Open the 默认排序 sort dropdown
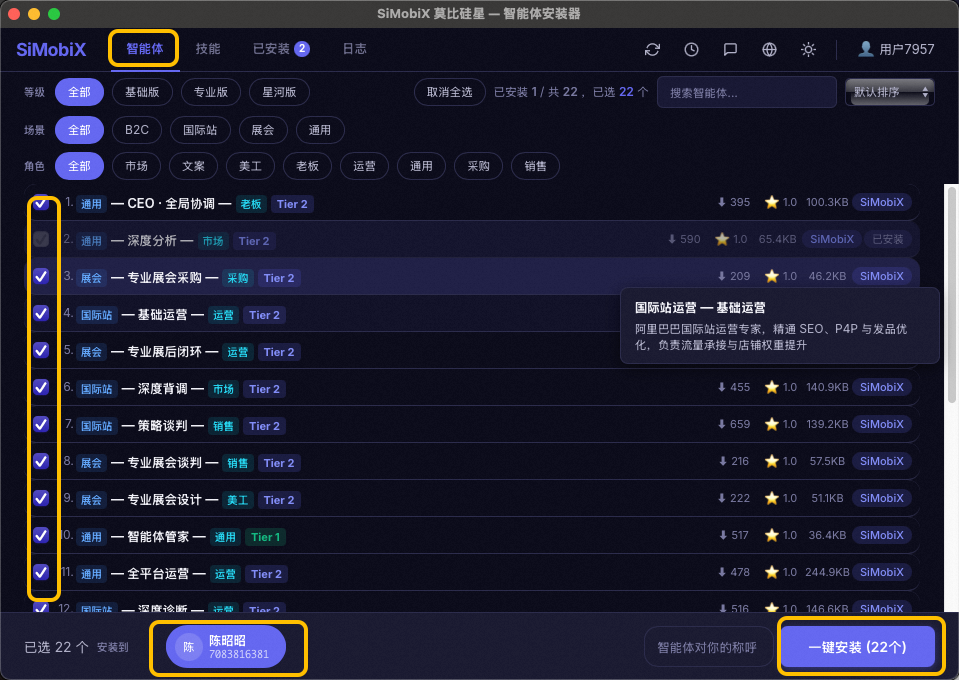Screen dimensions: 959x680 pos(890,92)
